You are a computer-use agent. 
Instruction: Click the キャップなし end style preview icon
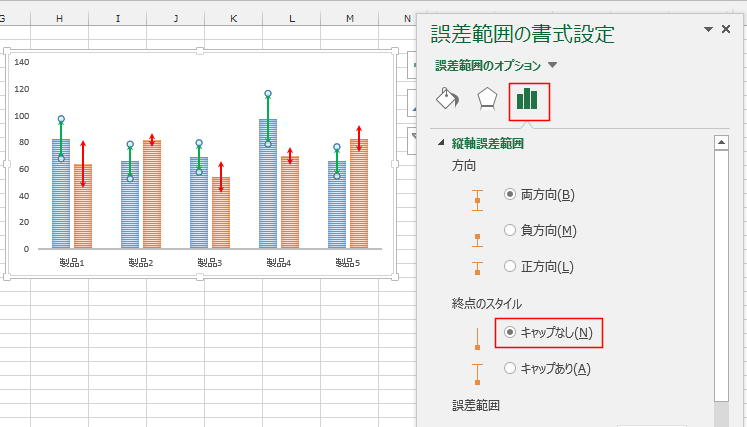(477, 334)
